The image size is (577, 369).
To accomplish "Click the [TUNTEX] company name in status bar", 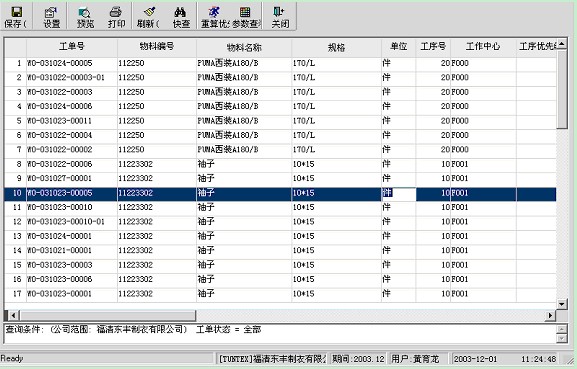I will pyautogui.click(x=272, y=359).
